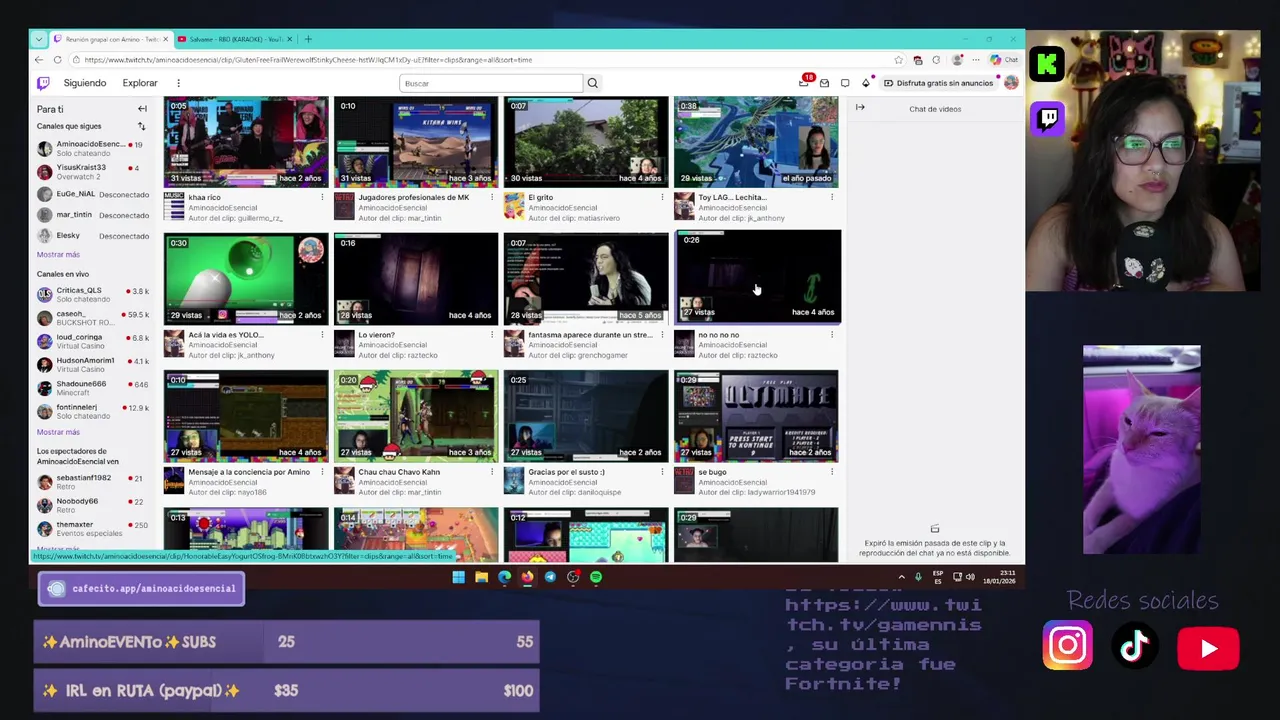1280x720 pixels.
Task: Open a new browser tab with the plus icon
Action: click(x=308, y=39)
